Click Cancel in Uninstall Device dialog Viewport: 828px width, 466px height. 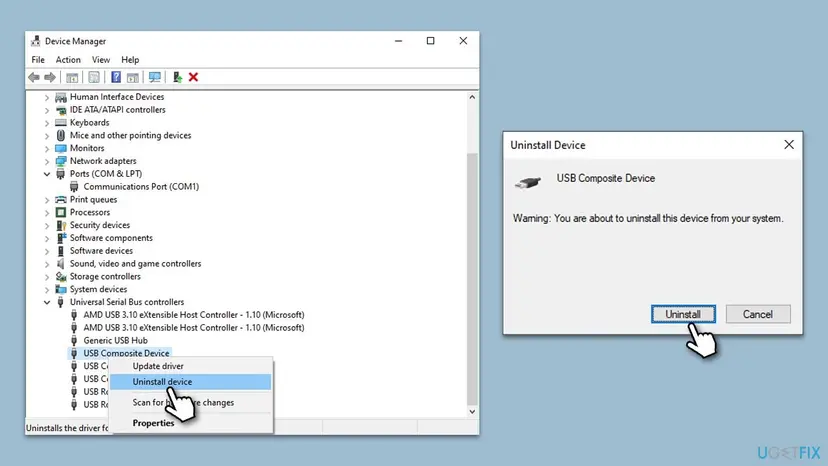(758, 314)
